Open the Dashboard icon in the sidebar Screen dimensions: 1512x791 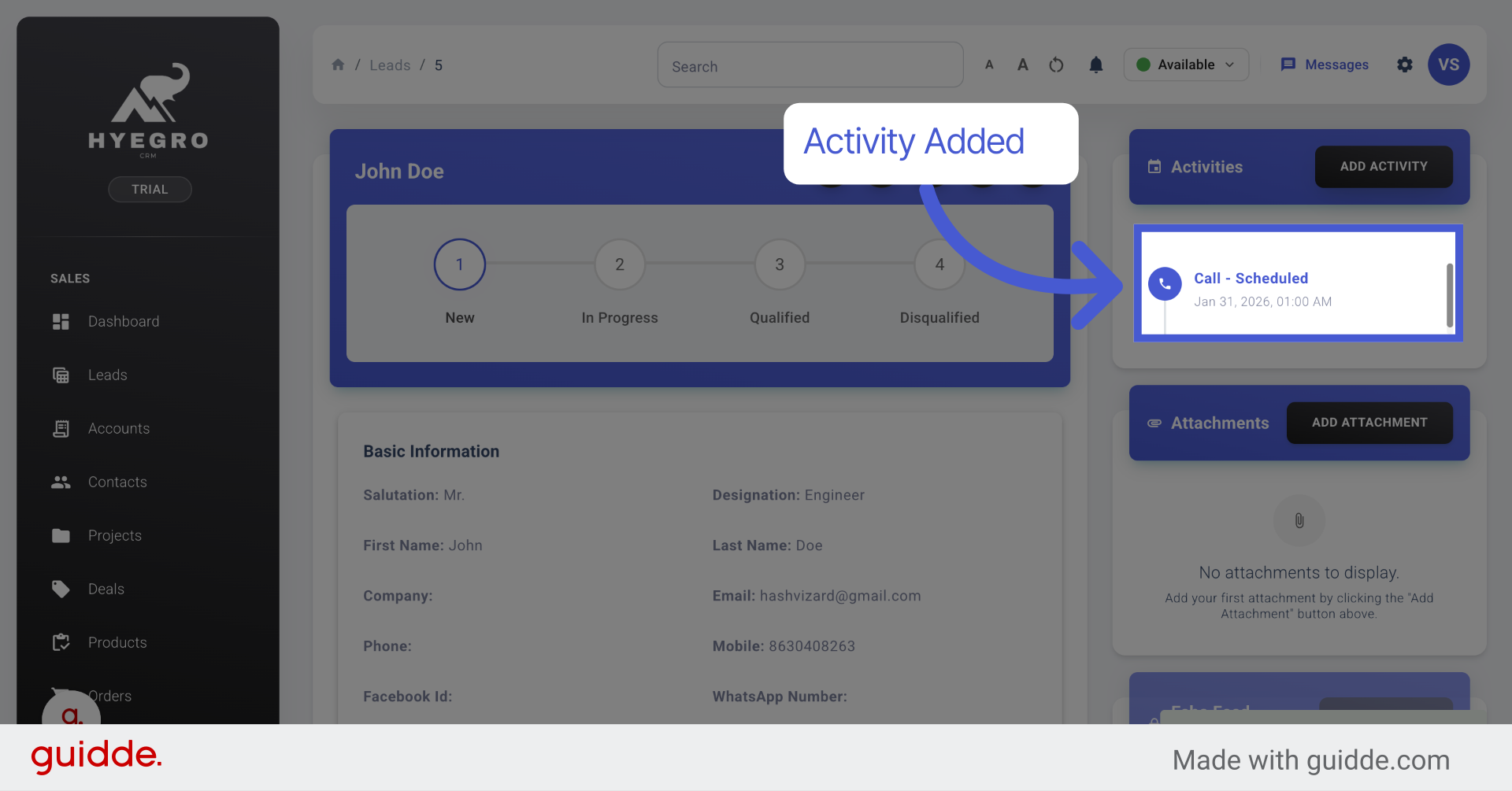pyautogui.click(x=61, y=321)
